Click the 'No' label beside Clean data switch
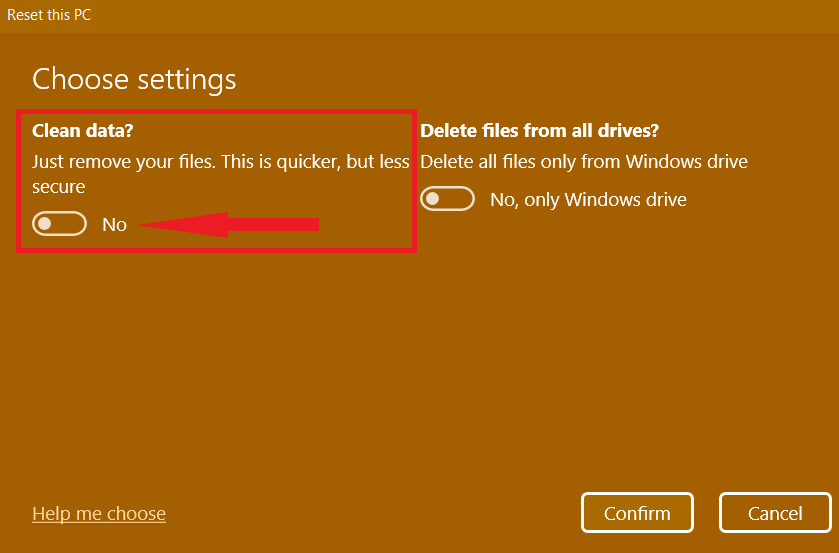This screenshot has height=553, width=839. click(115, 224)
